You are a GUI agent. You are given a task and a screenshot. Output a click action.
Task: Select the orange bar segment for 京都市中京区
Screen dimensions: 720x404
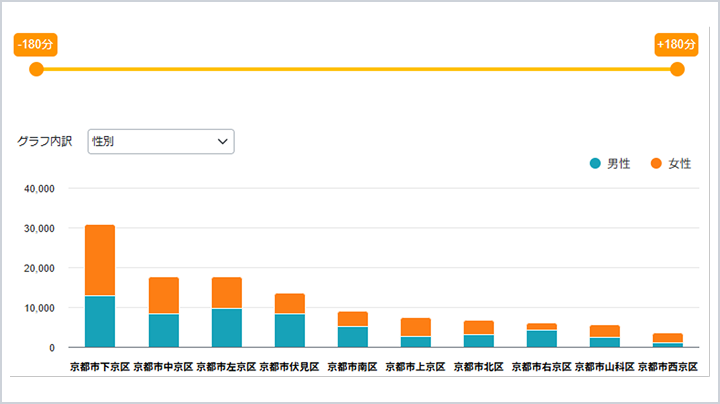[163, 295]
